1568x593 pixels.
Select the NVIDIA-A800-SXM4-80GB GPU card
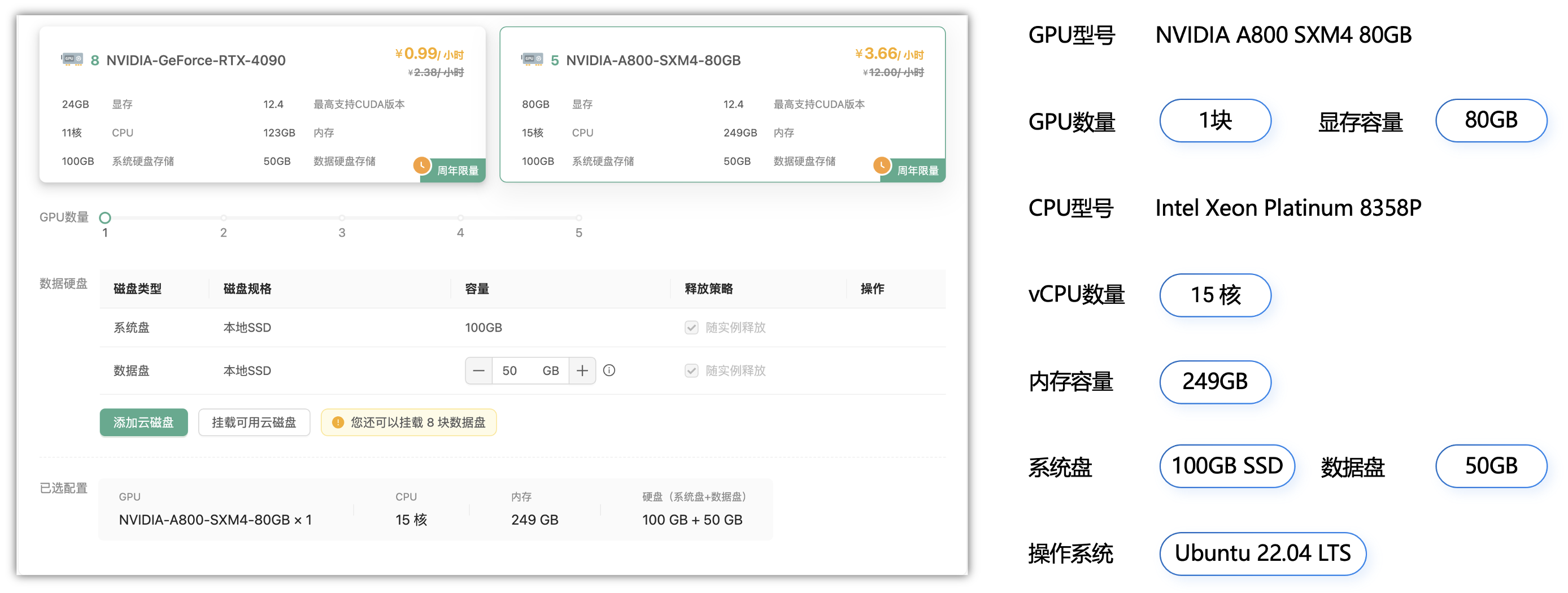click(722, 104)
